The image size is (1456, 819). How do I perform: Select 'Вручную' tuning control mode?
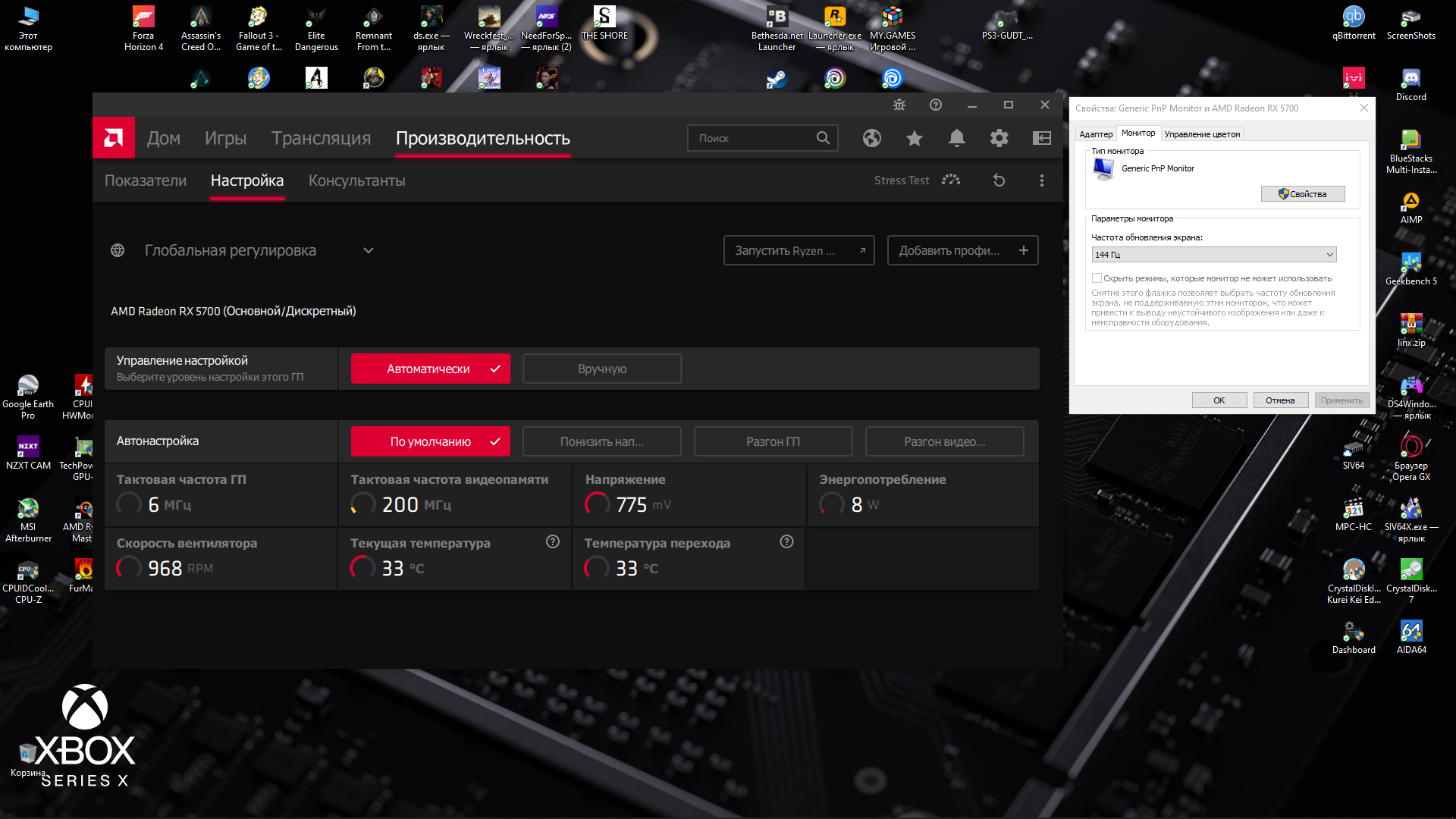point(602,369)
